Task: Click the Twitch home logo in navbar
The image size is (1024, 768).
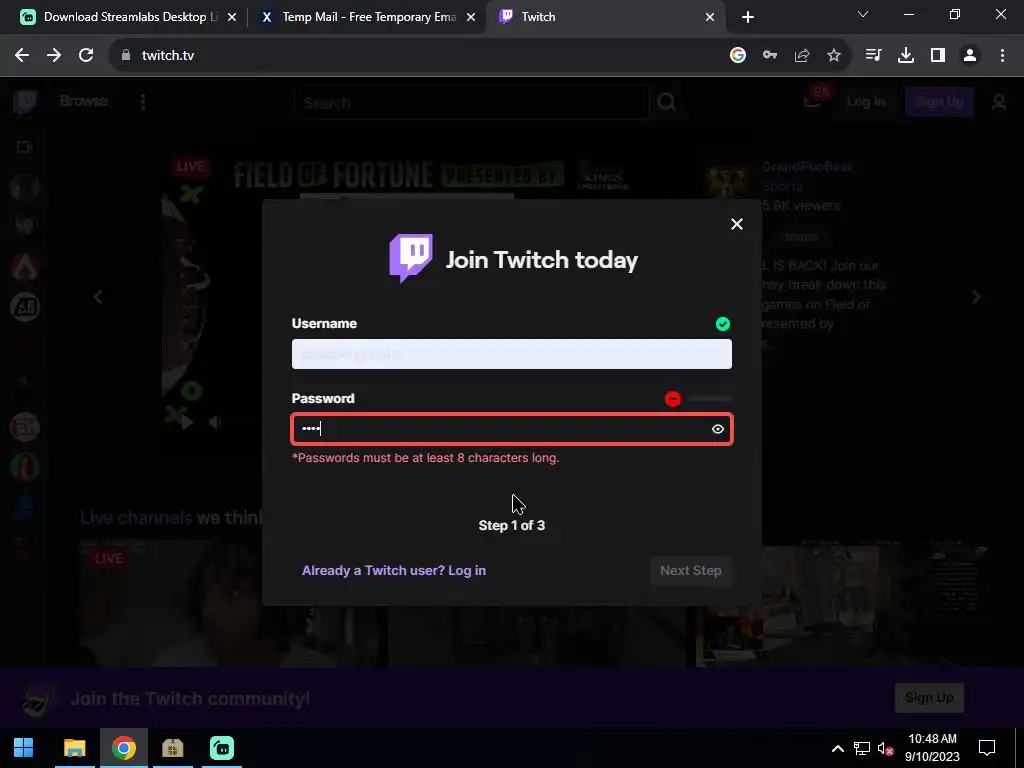Action: (24, 102)
